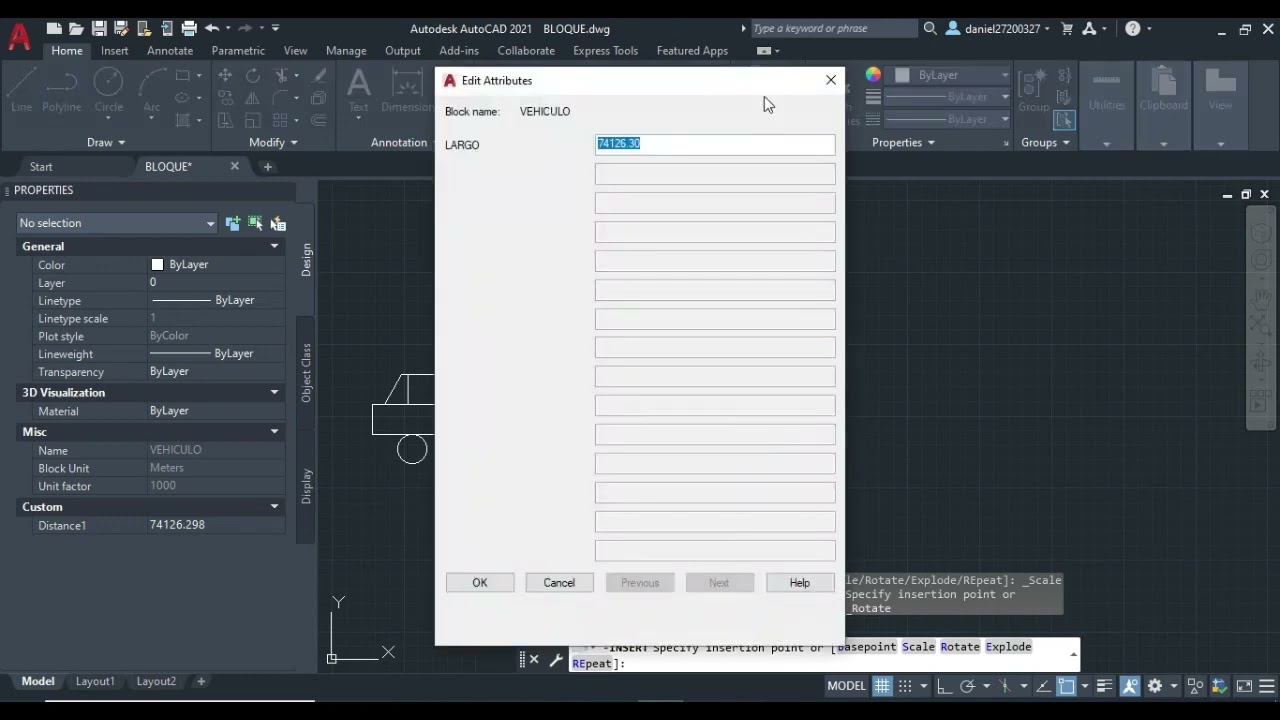Open the AutoCAD application menu logo

(19, 37)
